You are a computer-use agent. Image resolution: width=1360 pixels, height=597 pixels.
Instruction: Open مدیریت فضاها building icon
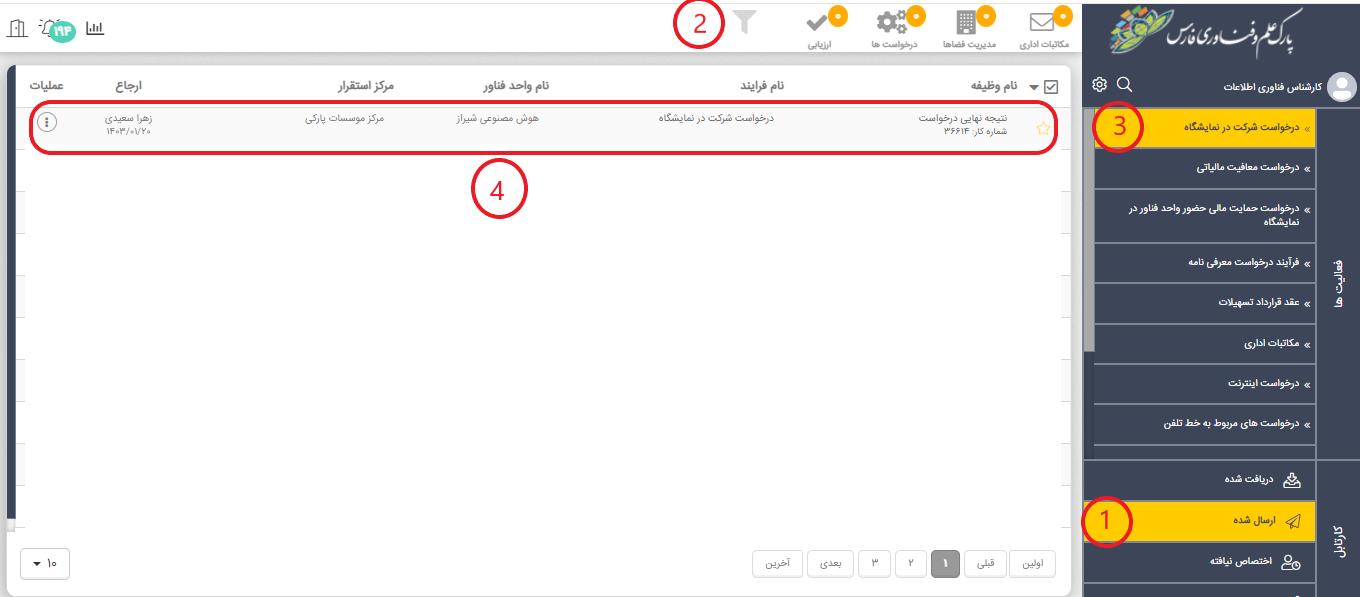[966, 23]
